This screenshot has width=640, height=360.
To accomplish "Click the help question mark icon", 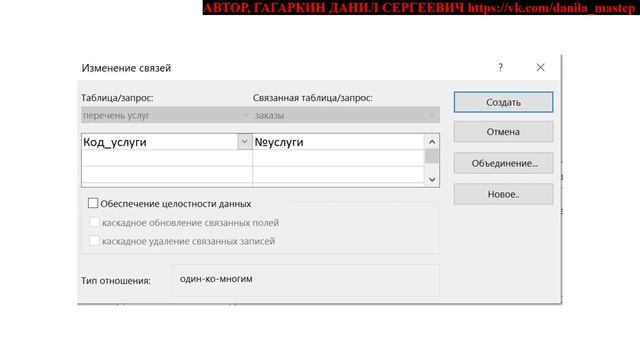I will pyautogui.click(x=500, y=67).
